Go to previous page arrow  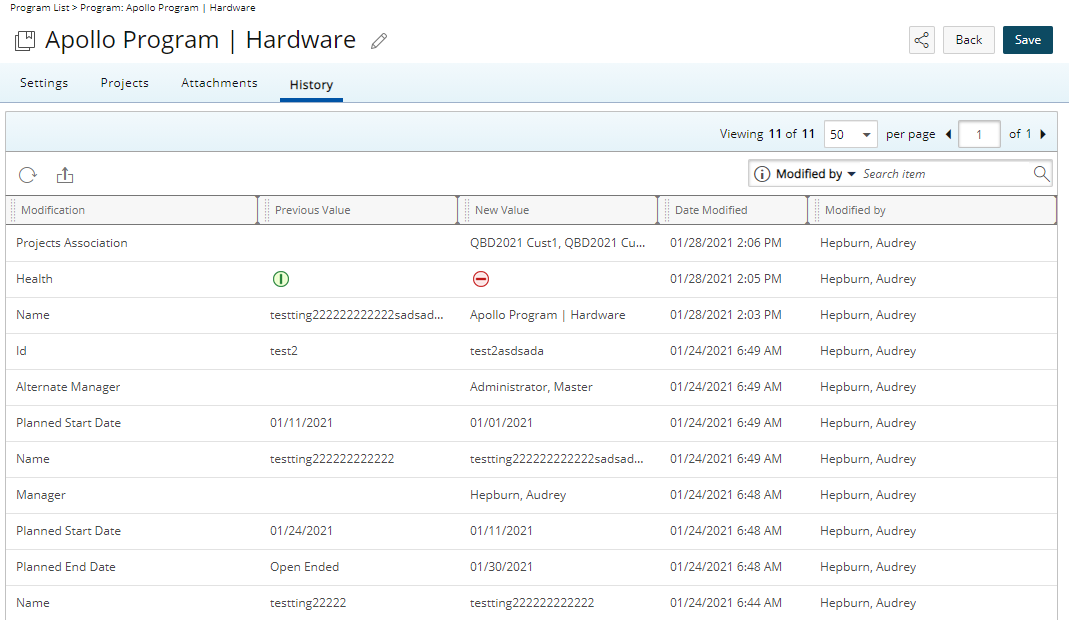point(948,134)
